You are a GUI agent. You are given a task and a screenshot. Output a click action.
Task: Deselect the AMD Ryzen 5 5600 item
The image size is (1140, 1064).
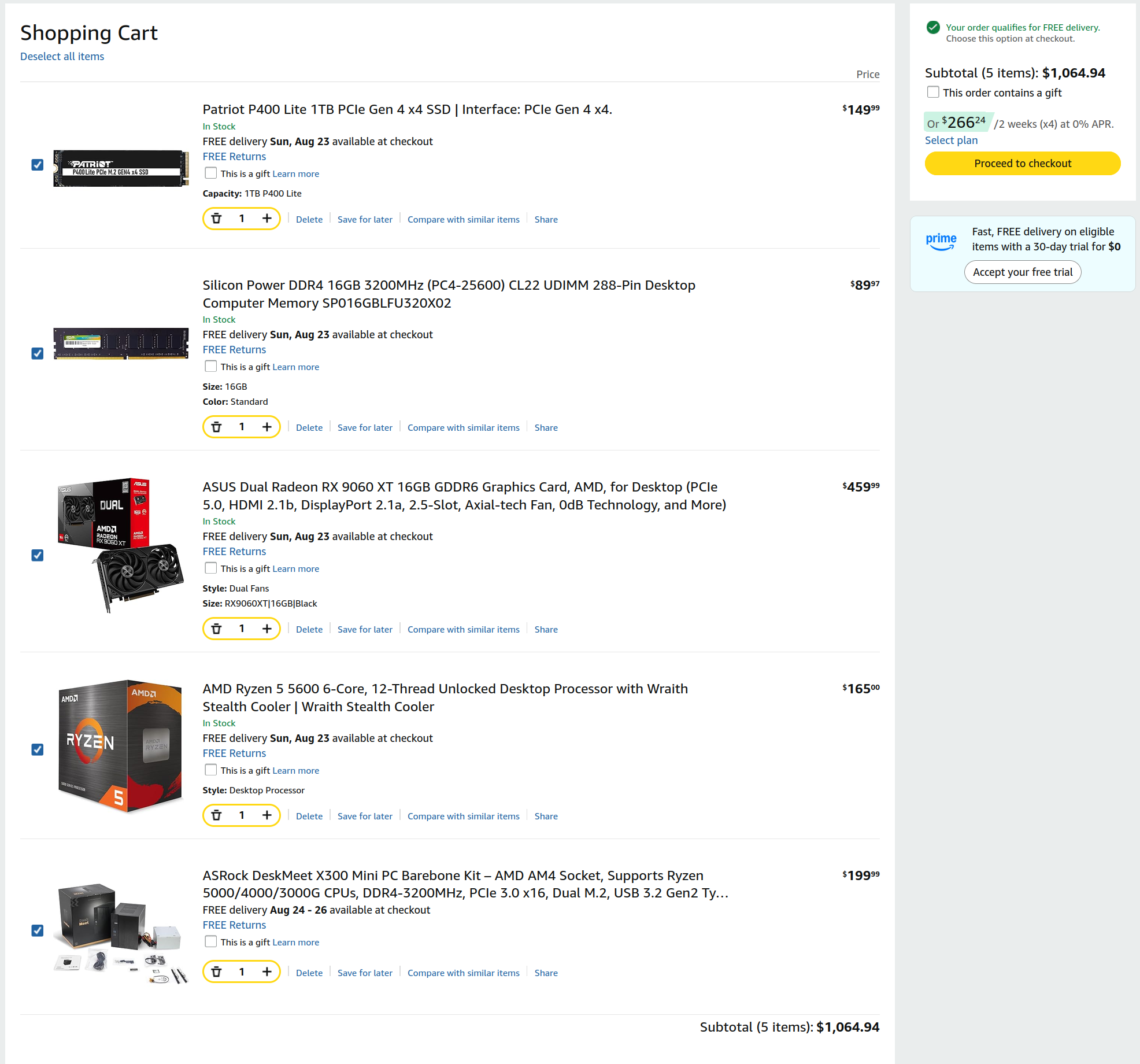(38, 749)
